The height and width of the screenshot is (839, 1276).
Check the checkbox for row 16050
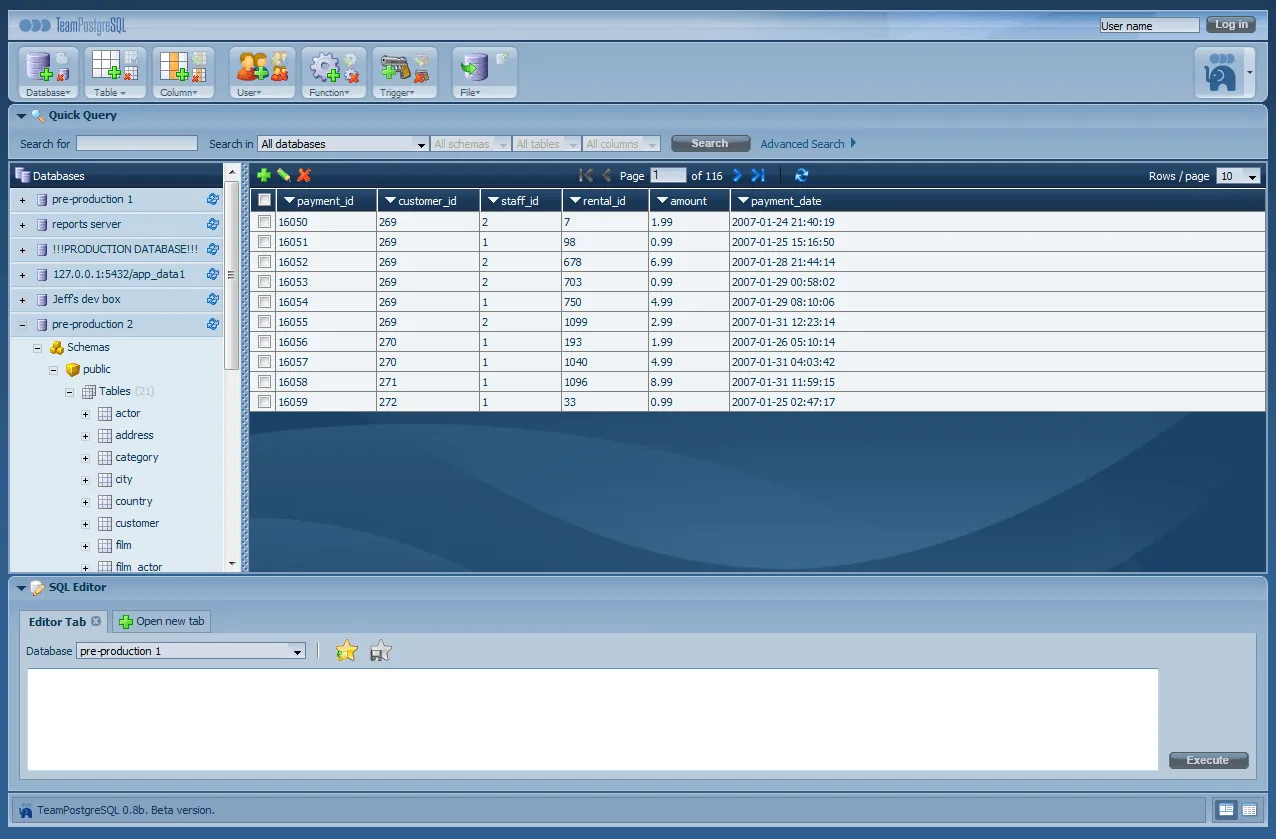coord(264,222)
